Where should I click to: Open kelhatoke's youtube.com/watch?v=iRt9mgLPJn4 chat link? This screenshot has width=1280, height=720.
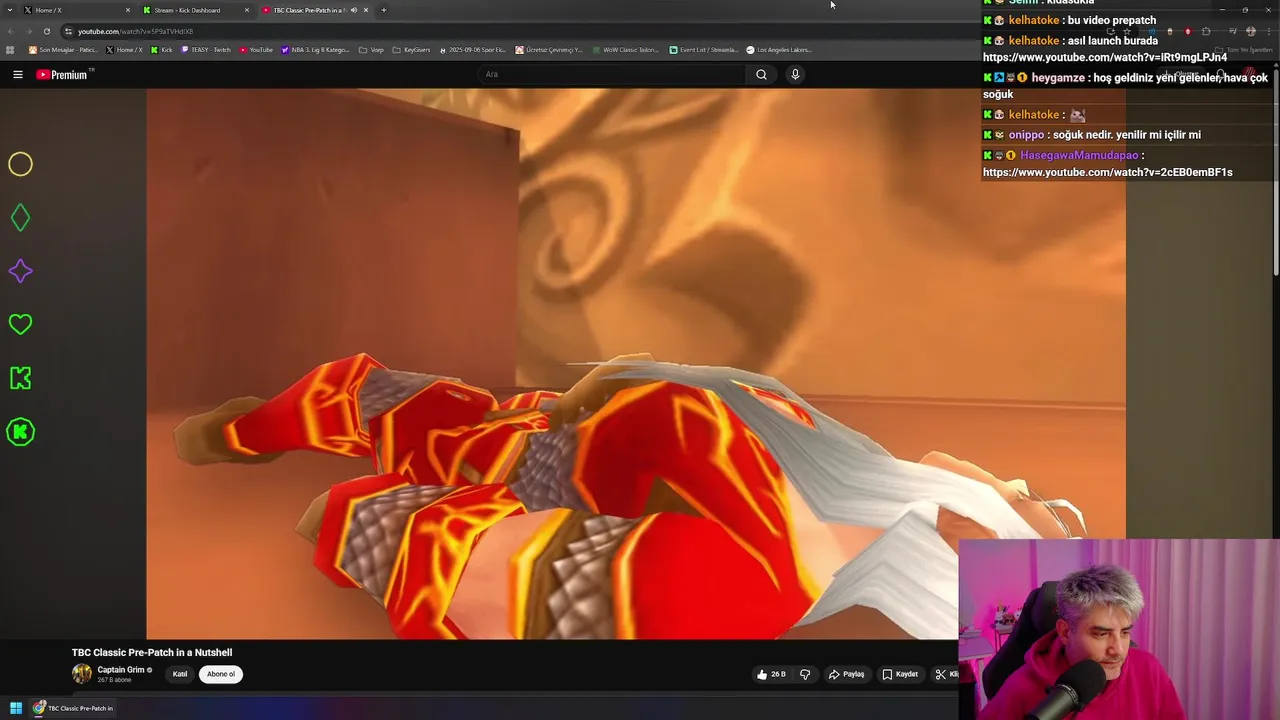[1105, 58]
